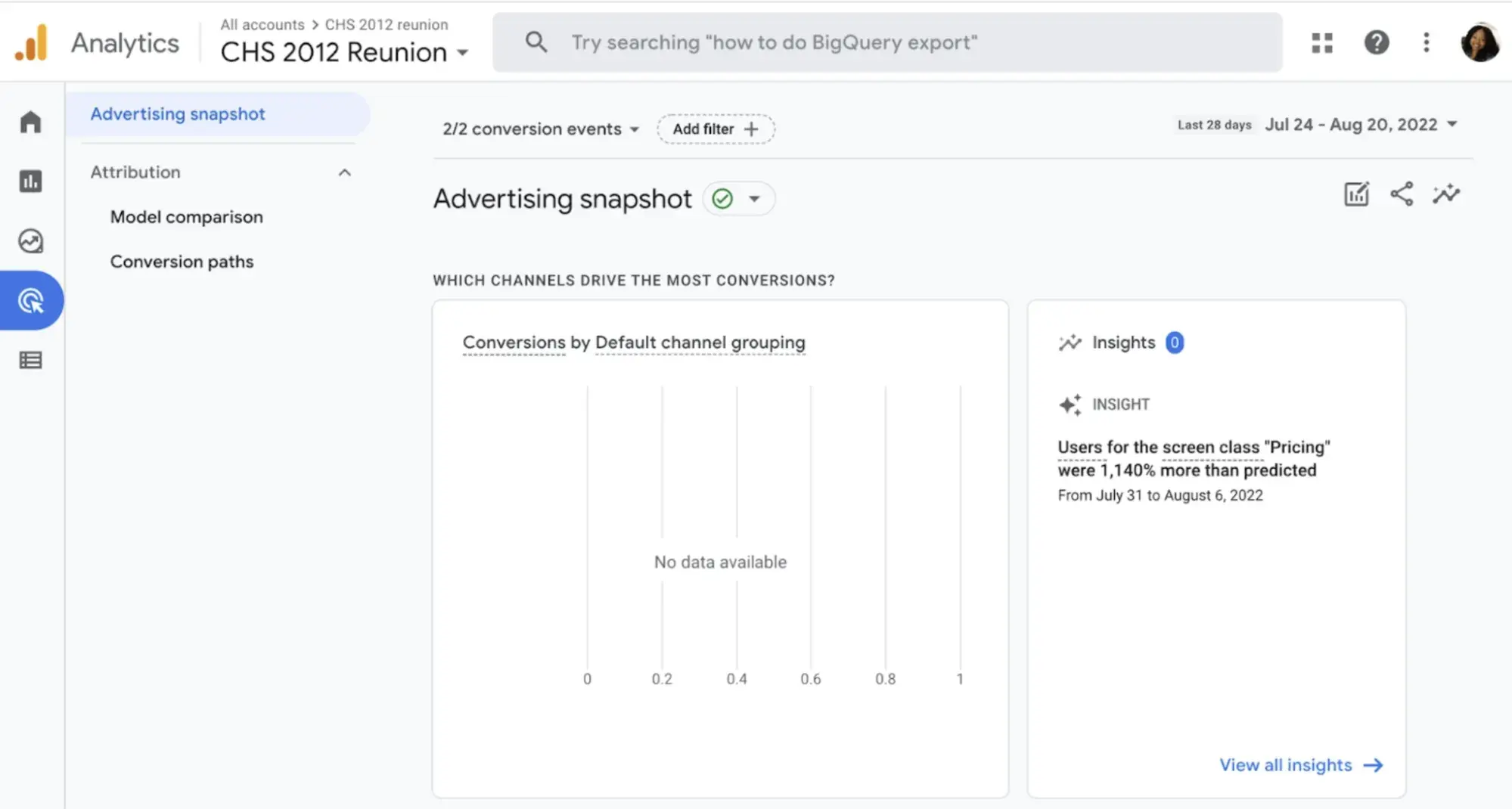This screenshot has height=809, width=1512.
Task: Click the CHS 2012 reunion breadcrumb
Action: (387, 24)
